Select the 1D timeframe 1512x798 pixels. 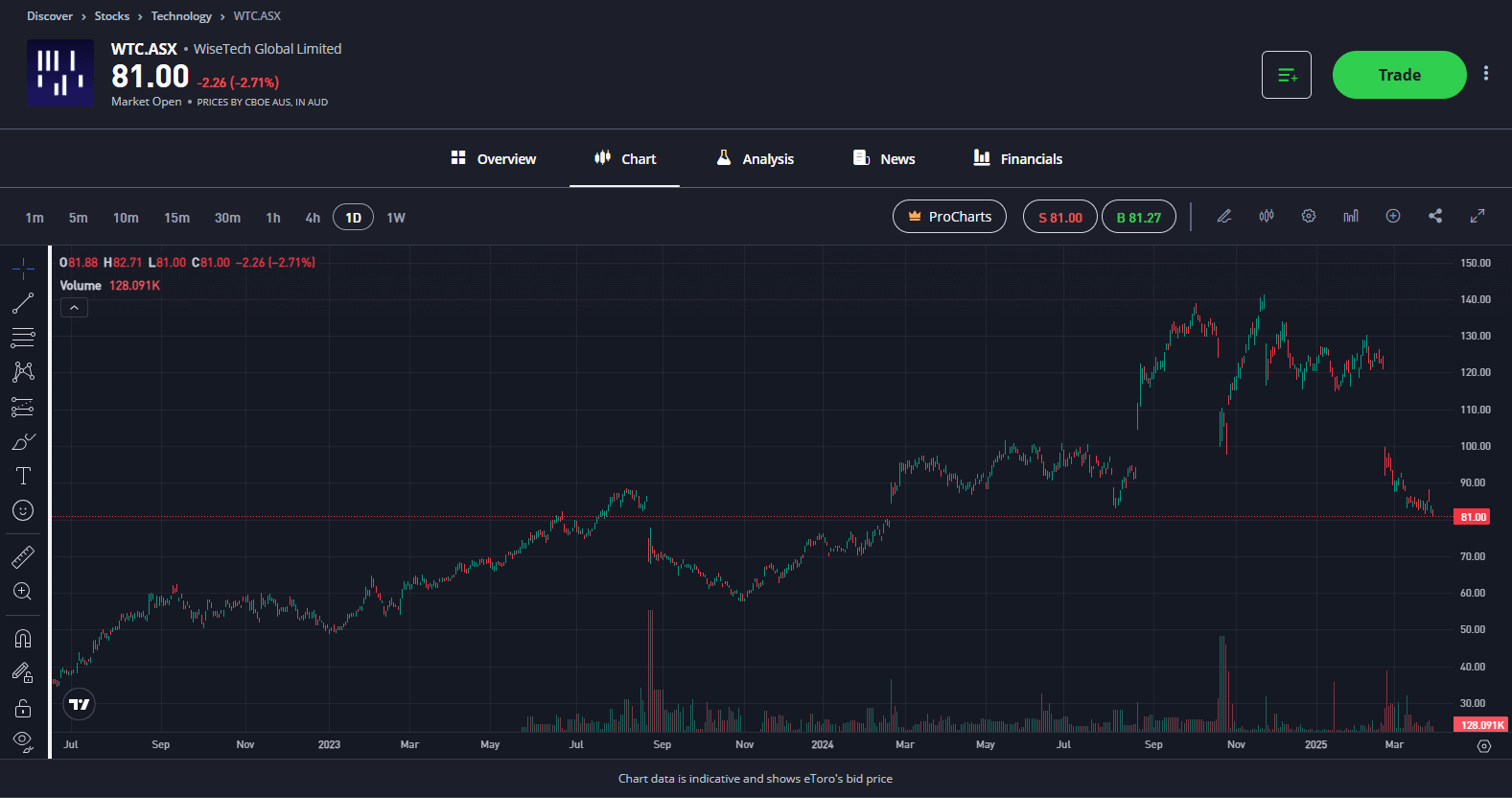pos(353,218)
